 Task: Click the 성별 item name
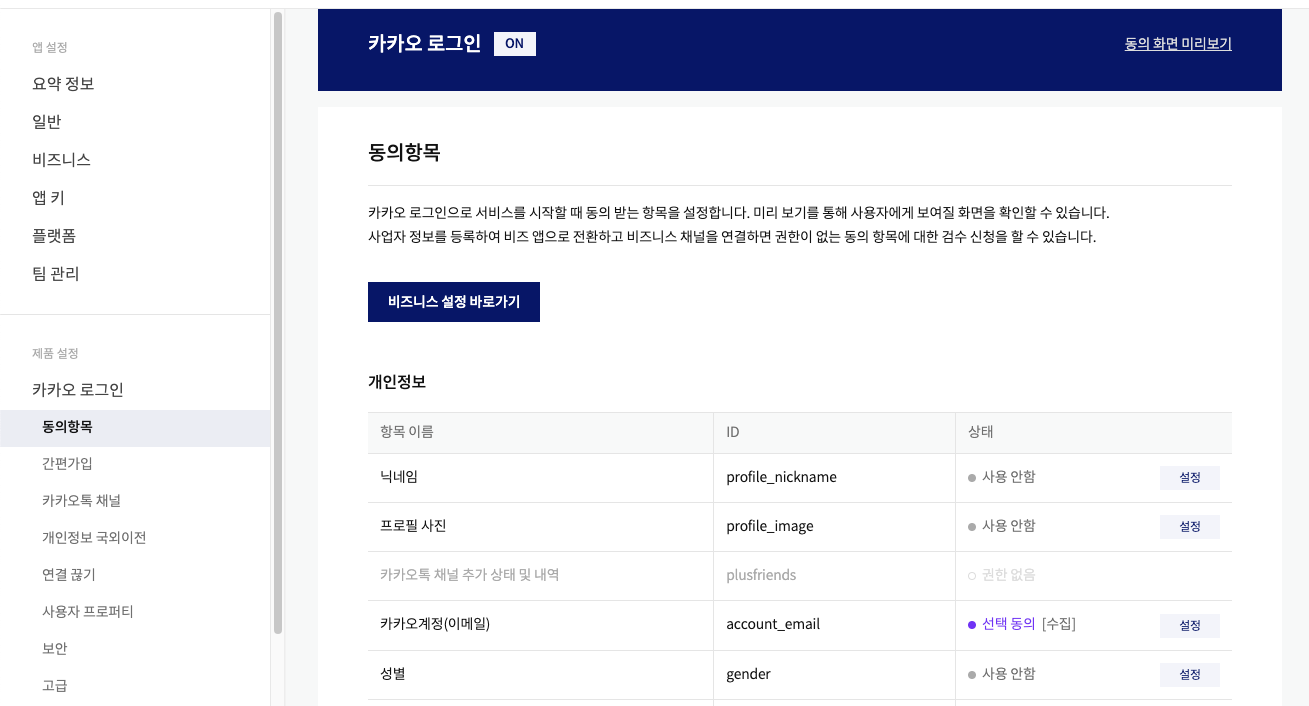[x=393, y=674]
